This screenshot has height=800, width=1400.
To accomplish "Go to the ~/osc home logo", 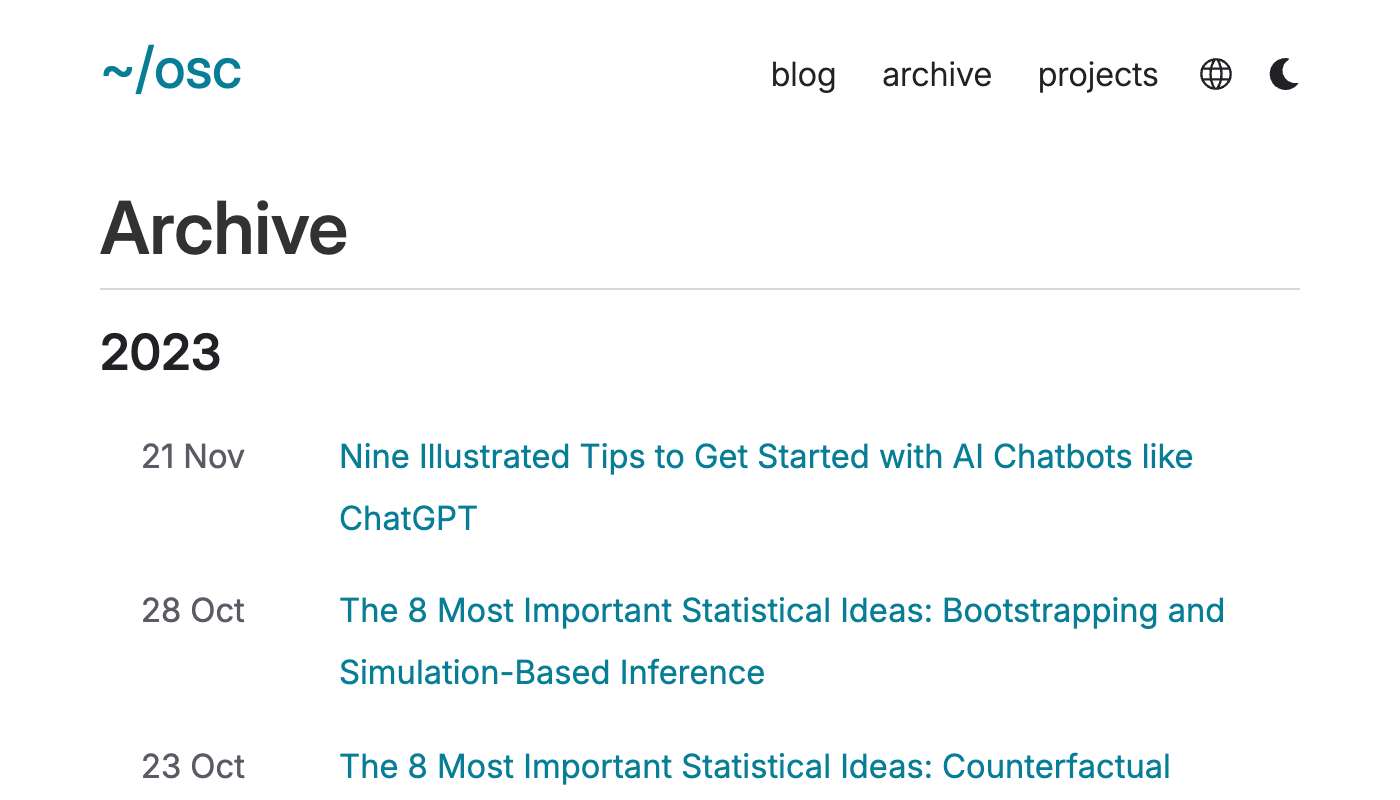I will tap(171, 71).
